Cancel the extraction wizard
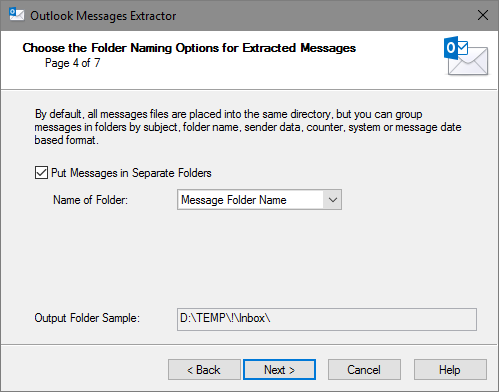Viewport: 499px width, 392px height. point(364,370)
